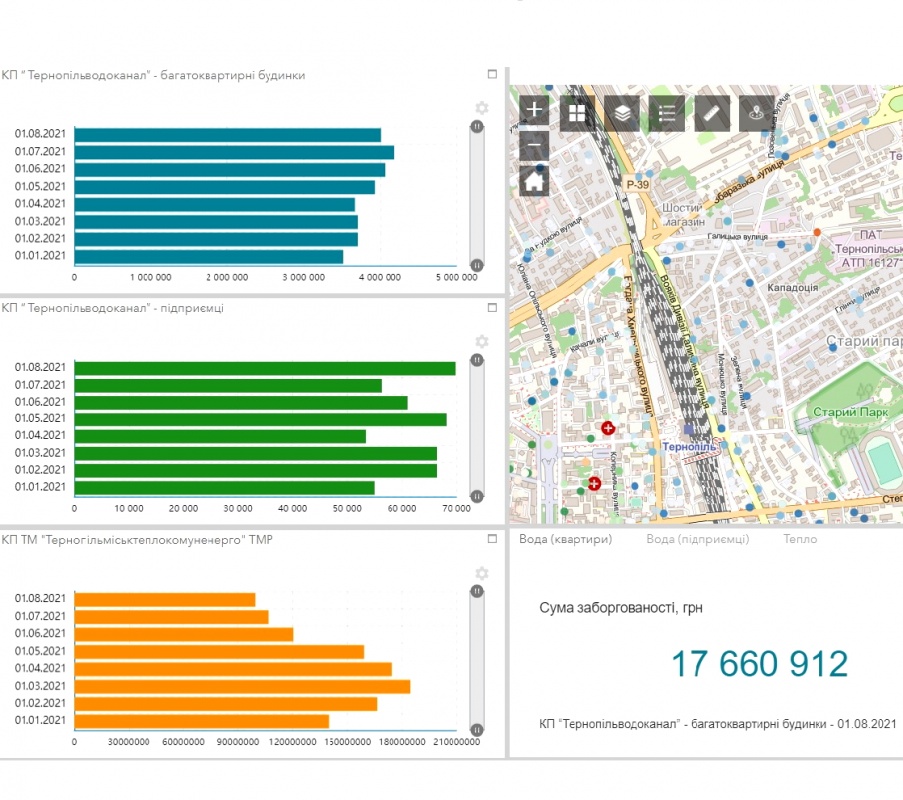Reset map to home extent
Image resolution: width=903 pixels, height=800 pixels.
click(535, 182)
